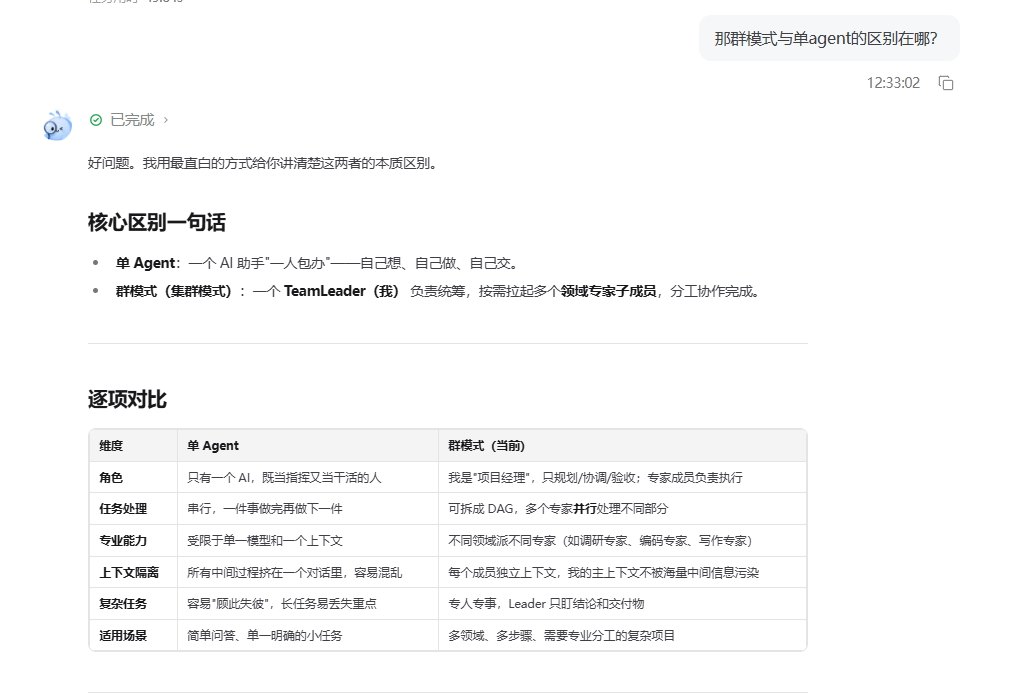Viewport: 1017px width, 698px height.
Task: Click the 角色 row label
Action: pos(111,477)
